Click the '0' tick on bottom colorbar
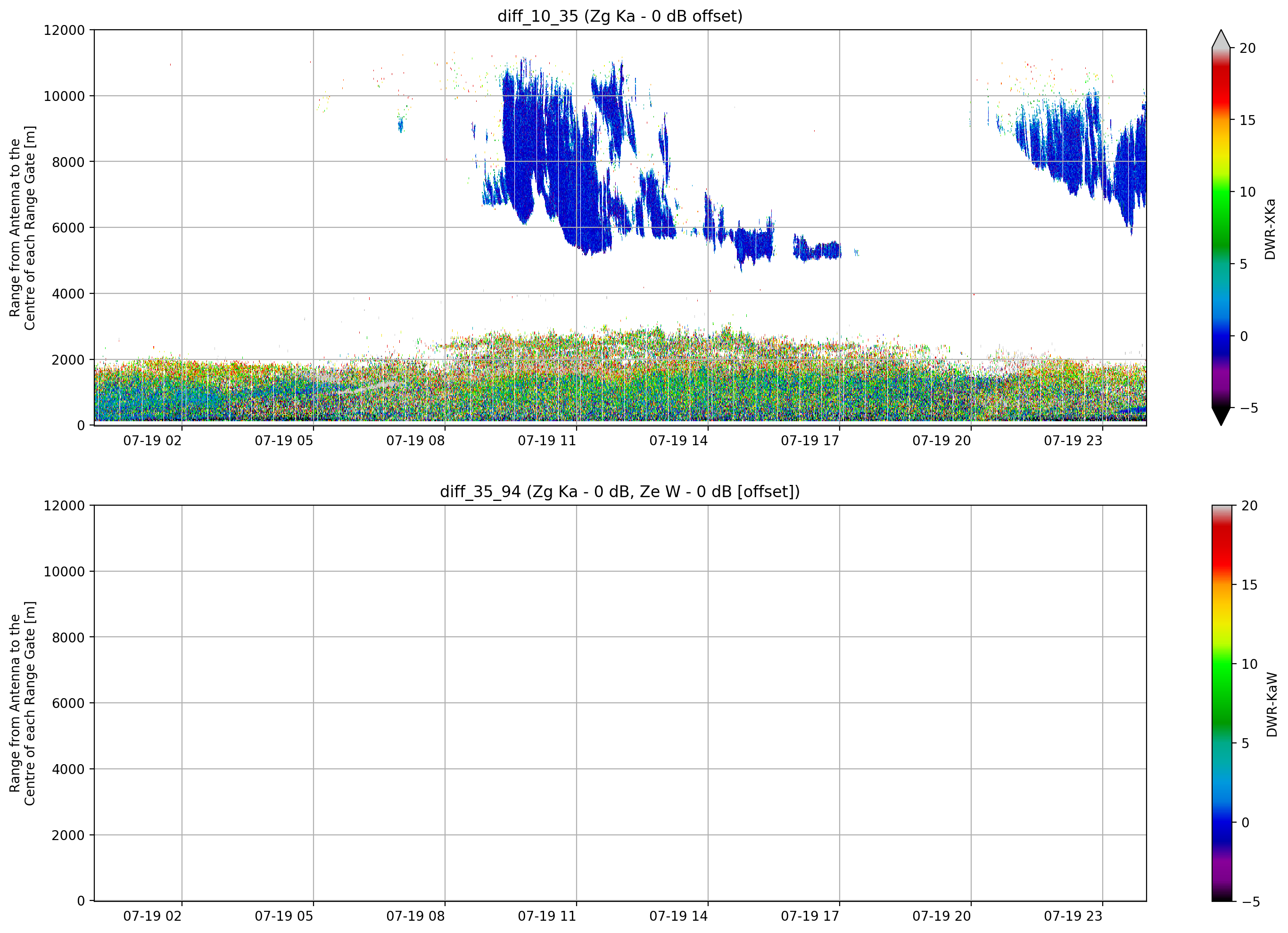Screen dimensions: 1288x933 point(1246,823)
